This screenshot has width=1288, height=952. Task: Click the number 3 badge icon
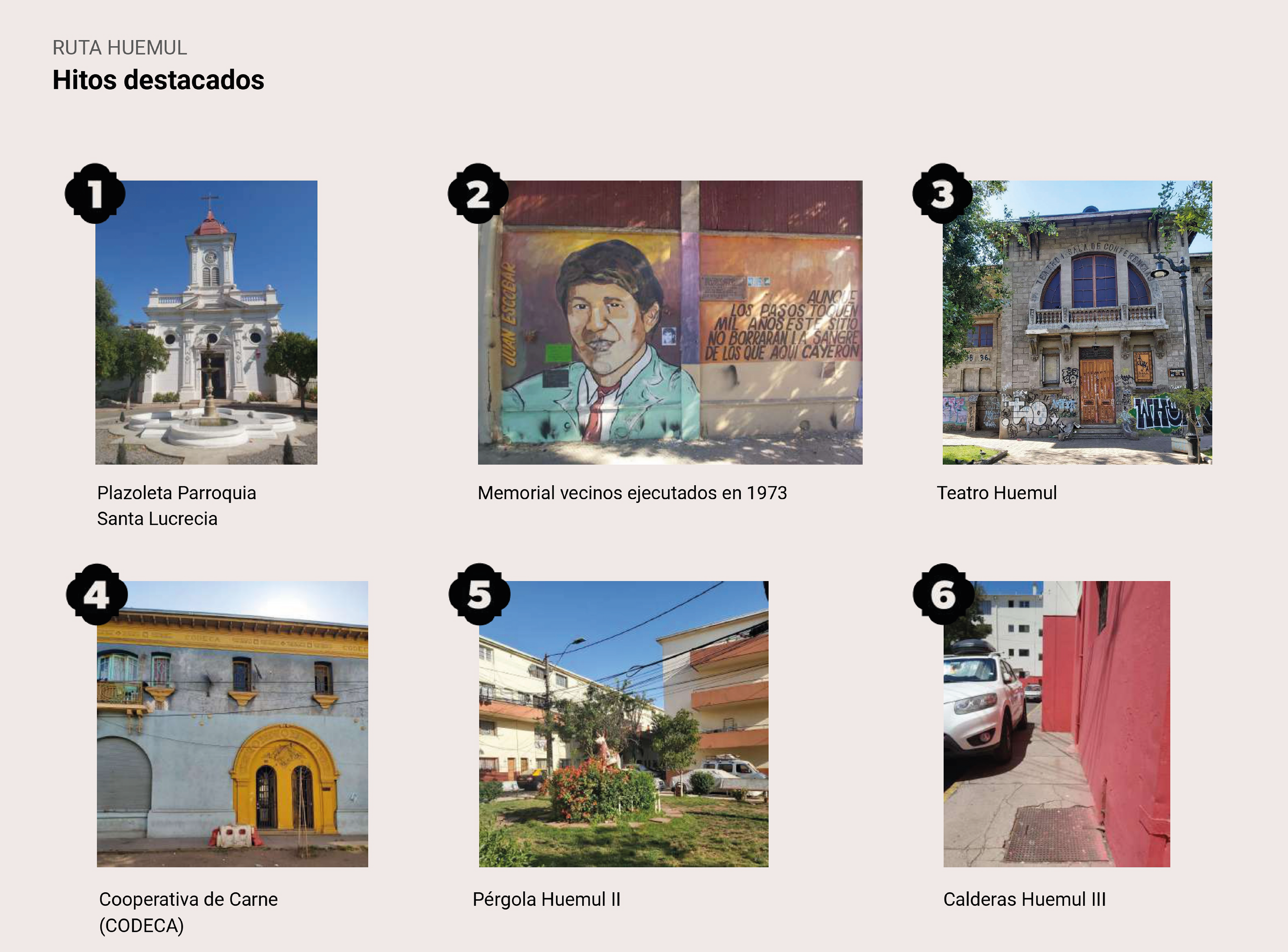tap(943, 193)
